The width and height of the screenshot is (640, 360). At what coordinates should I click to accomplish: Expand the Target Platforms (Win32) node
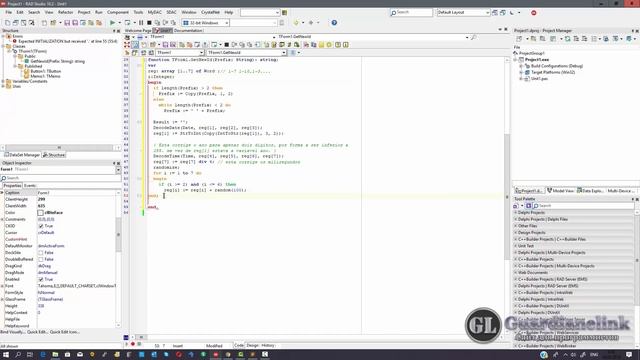pos(521,72)
